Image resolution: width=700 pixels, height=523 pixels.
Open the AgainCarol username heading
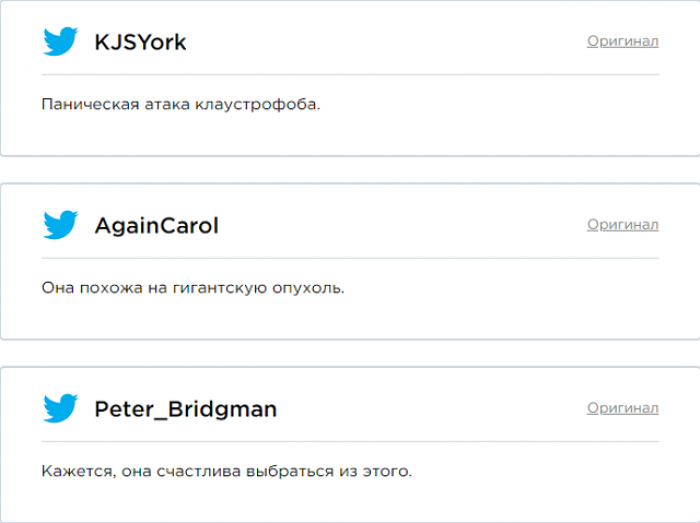pyautogui.click(x=156, y=225)
